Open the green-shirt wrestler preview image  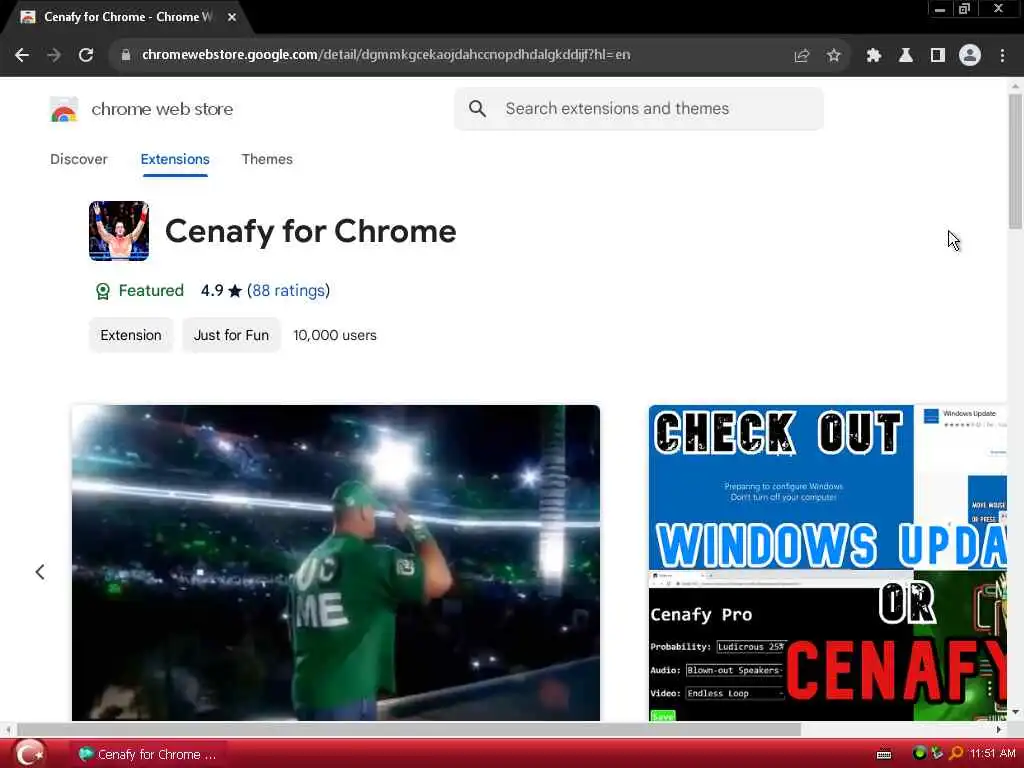click(x=336, y=563)
